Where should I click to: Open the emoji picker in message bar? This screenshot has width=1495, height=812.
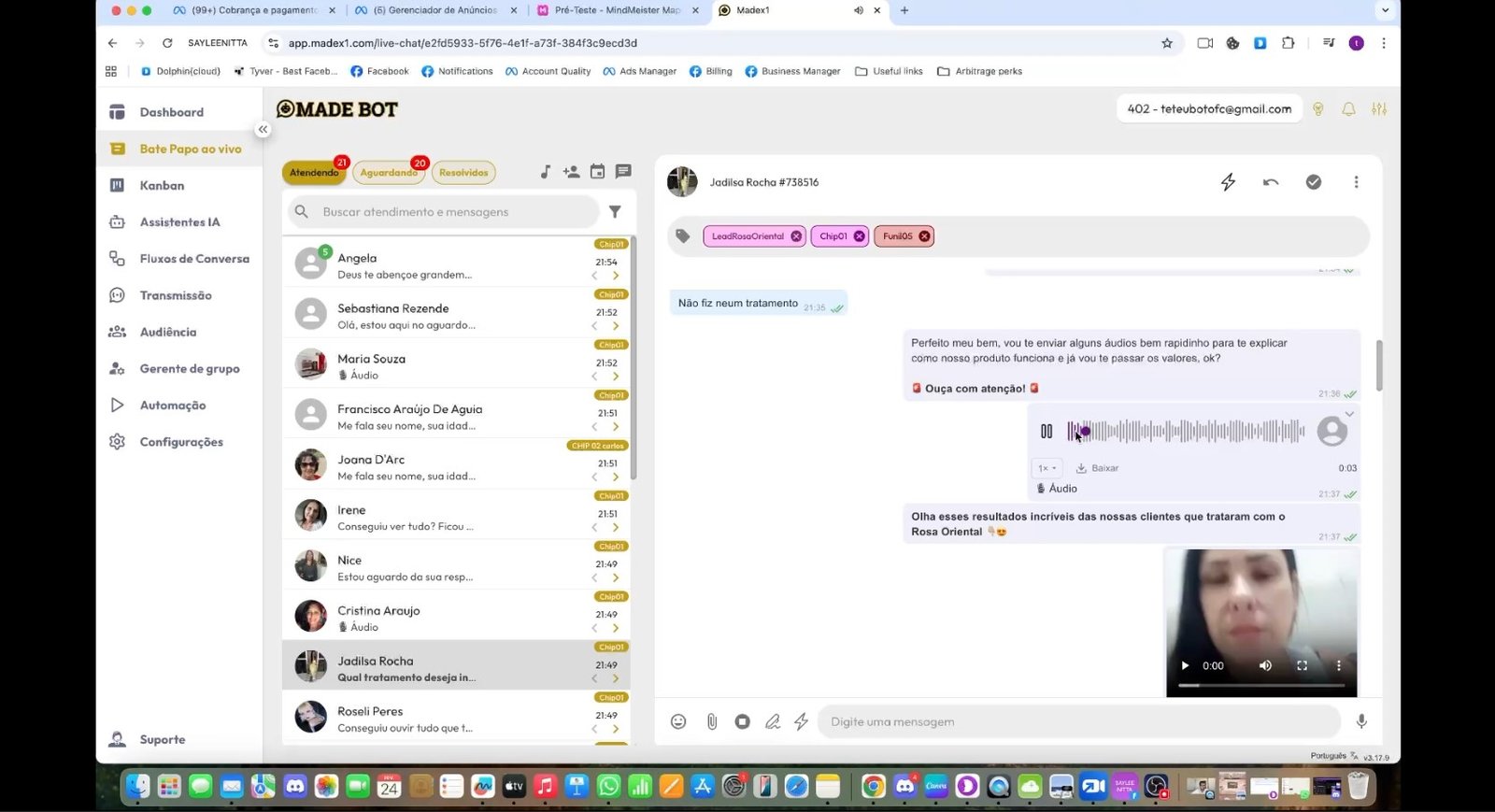[x=678, y=721]
